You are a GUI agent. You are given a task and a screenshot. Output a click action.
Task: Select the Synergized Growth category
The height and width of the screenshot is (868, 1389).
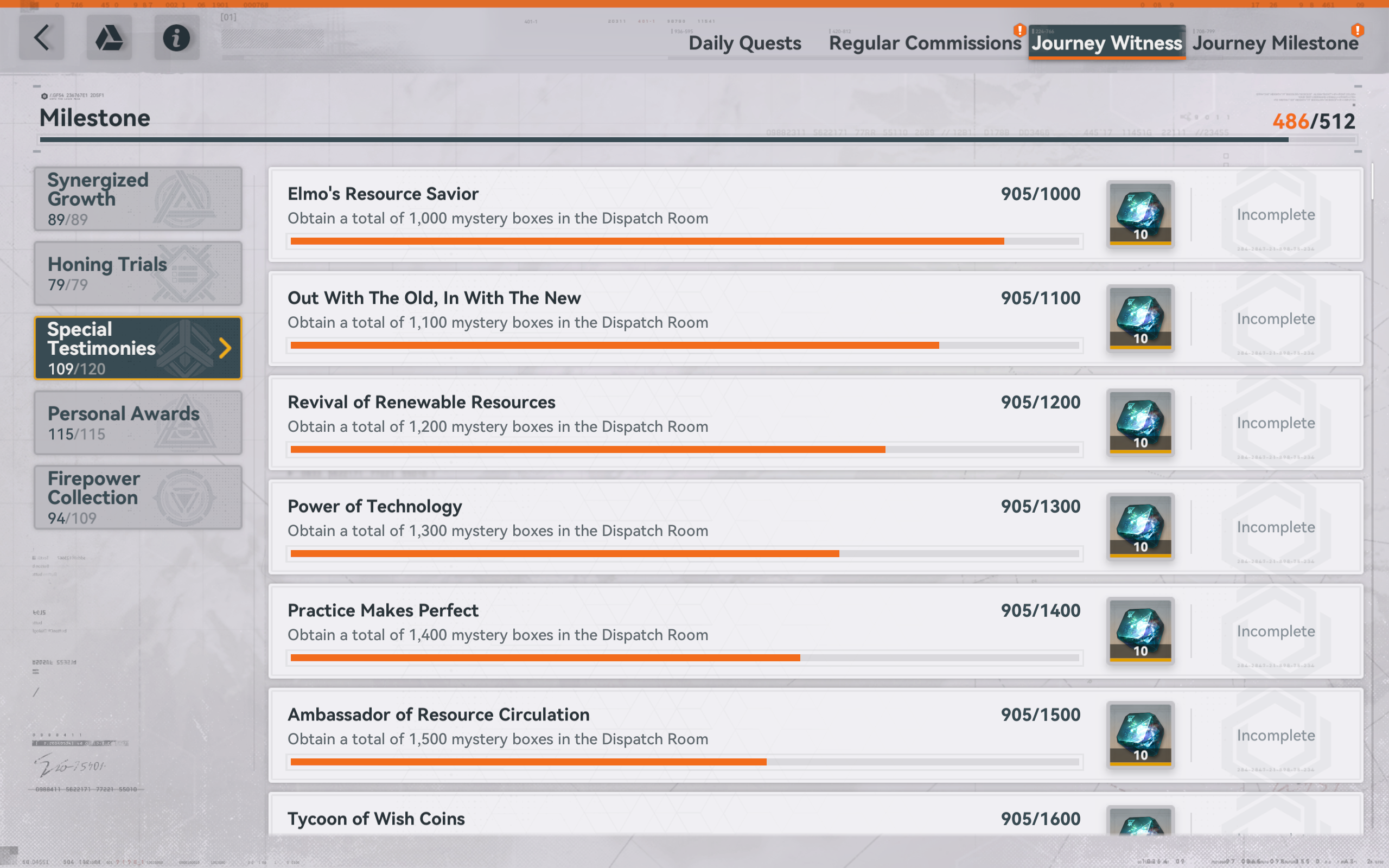click(138, 199)
